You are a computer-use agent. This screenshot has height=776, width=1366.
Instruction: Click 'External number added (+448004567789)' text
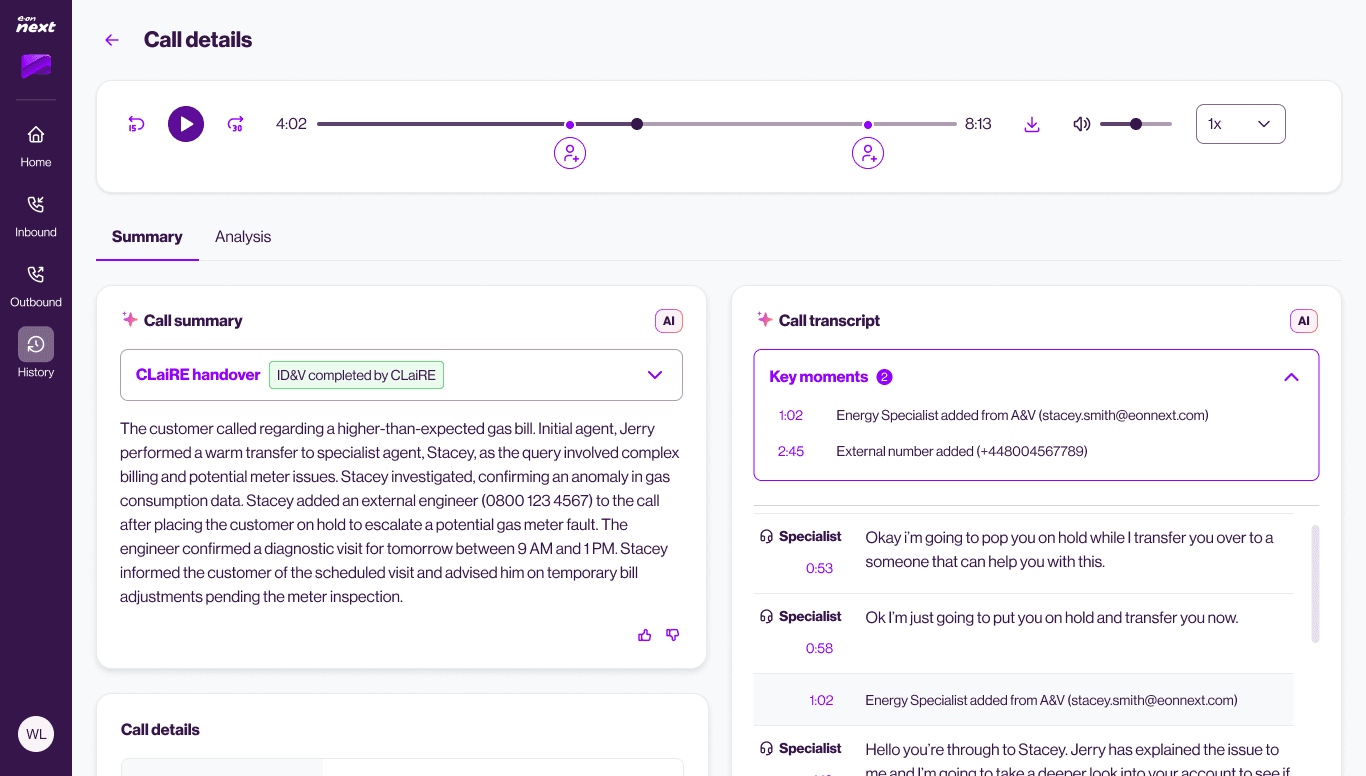click(x=962, y=451)
